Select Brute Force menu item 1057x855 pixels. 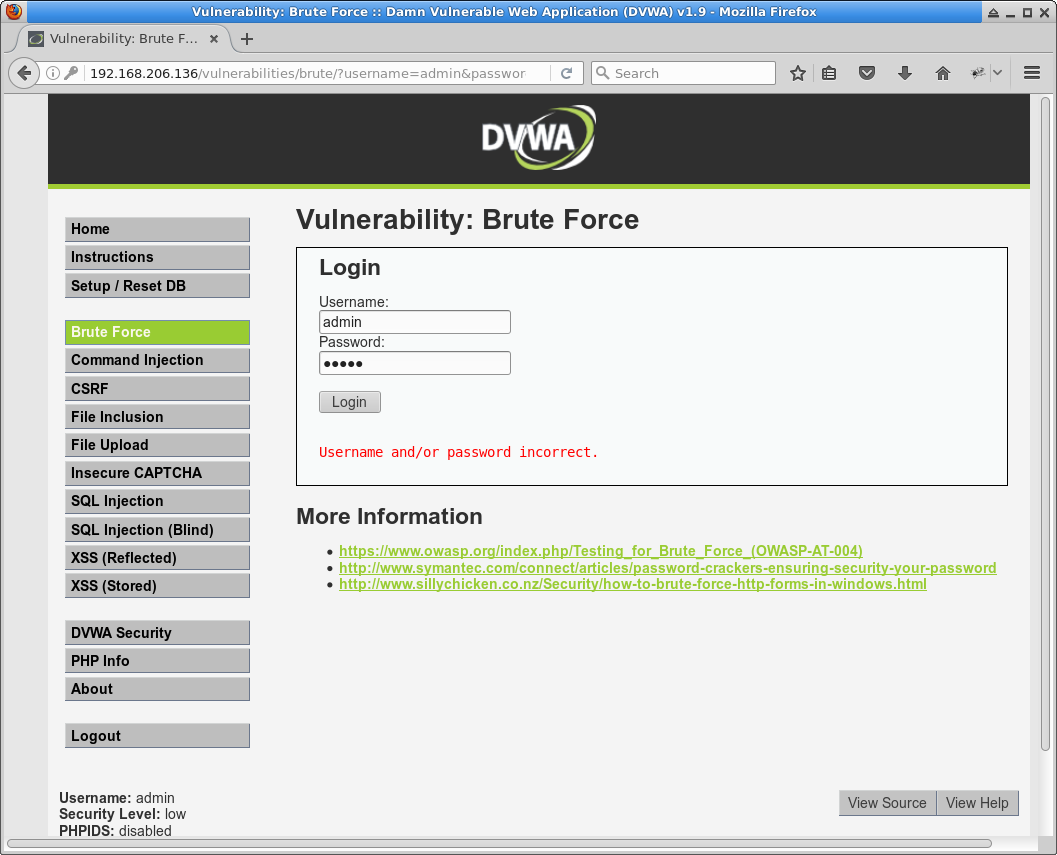(157, 332)
